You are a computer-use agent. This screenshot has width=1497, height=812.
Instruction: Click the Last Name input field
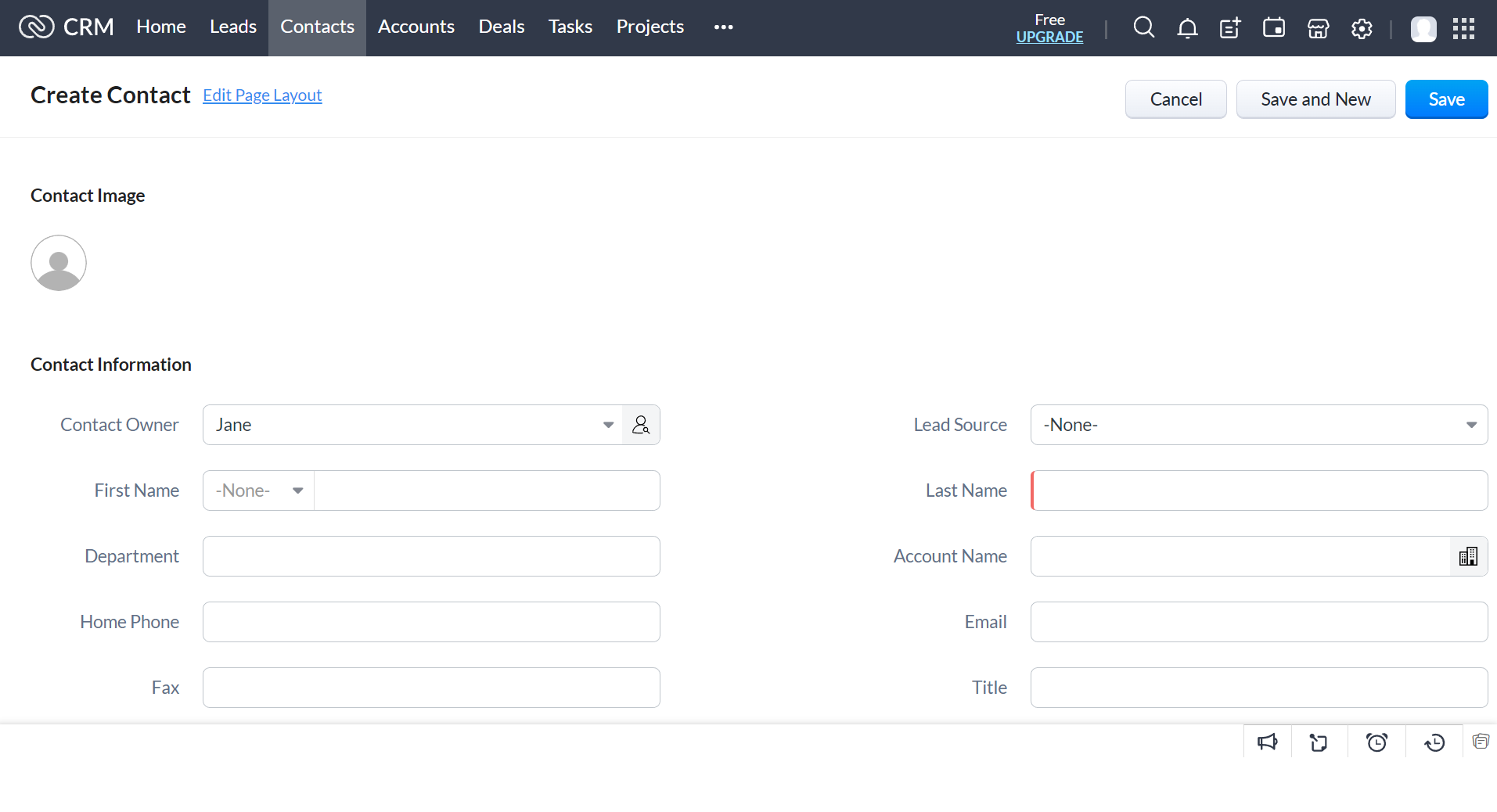click(x=1252, y=490)
